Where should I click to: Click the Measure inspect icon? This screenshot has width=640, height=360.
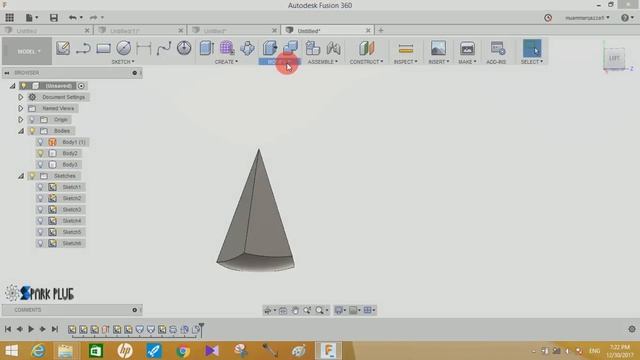[406, 49]
